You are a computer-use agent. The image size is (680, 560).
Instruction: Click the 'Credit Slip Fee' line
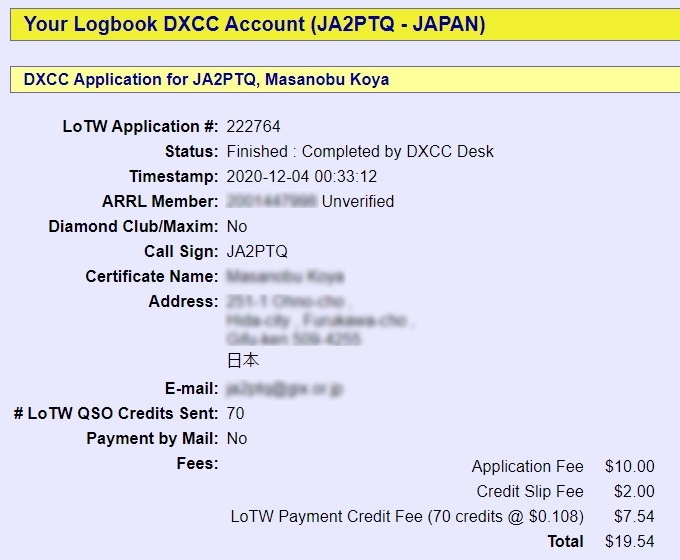(530, 491)
